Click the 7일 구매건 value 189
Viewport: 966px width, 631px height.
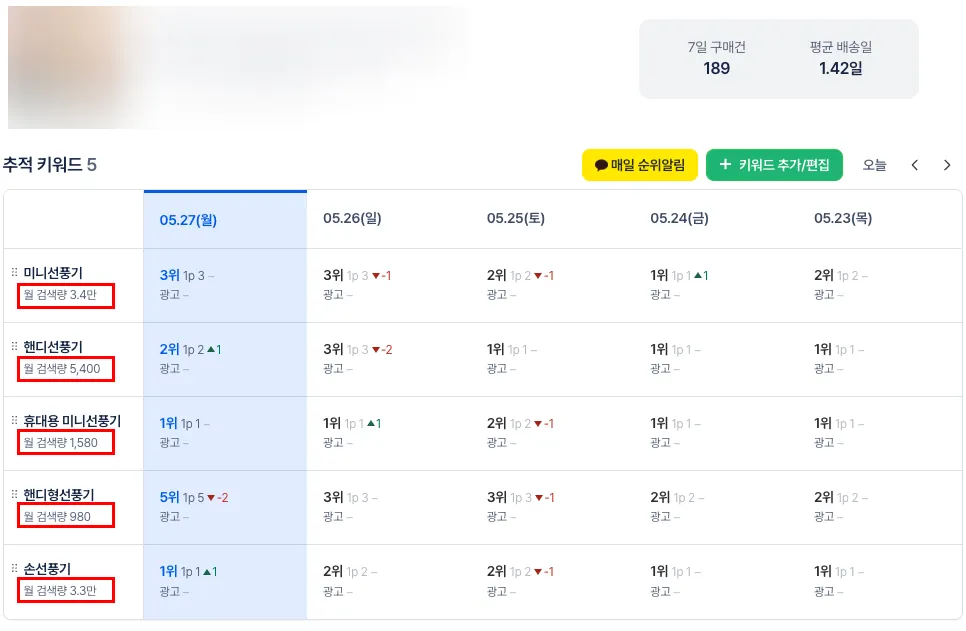point(716,68)
